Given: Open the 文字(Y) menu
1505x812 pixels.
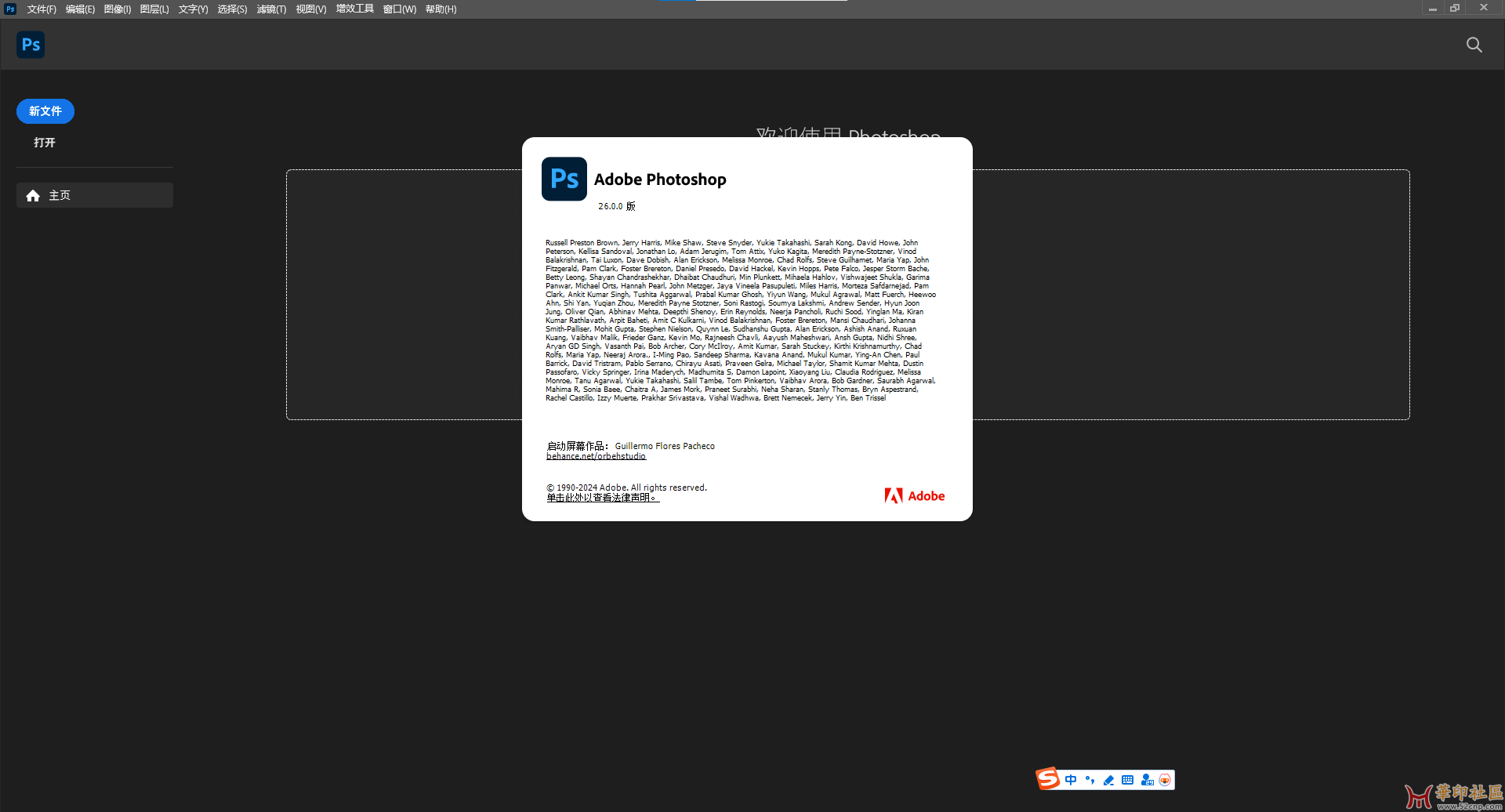Looking at the screenshot, I should click(193, 9).
